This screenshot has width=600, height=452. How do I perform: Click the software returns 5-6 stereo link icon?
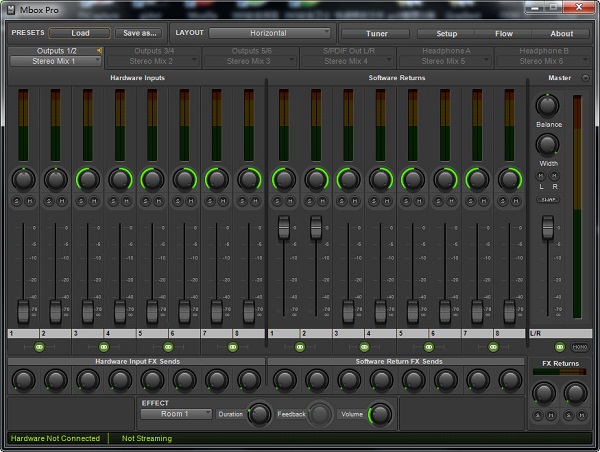429,347
